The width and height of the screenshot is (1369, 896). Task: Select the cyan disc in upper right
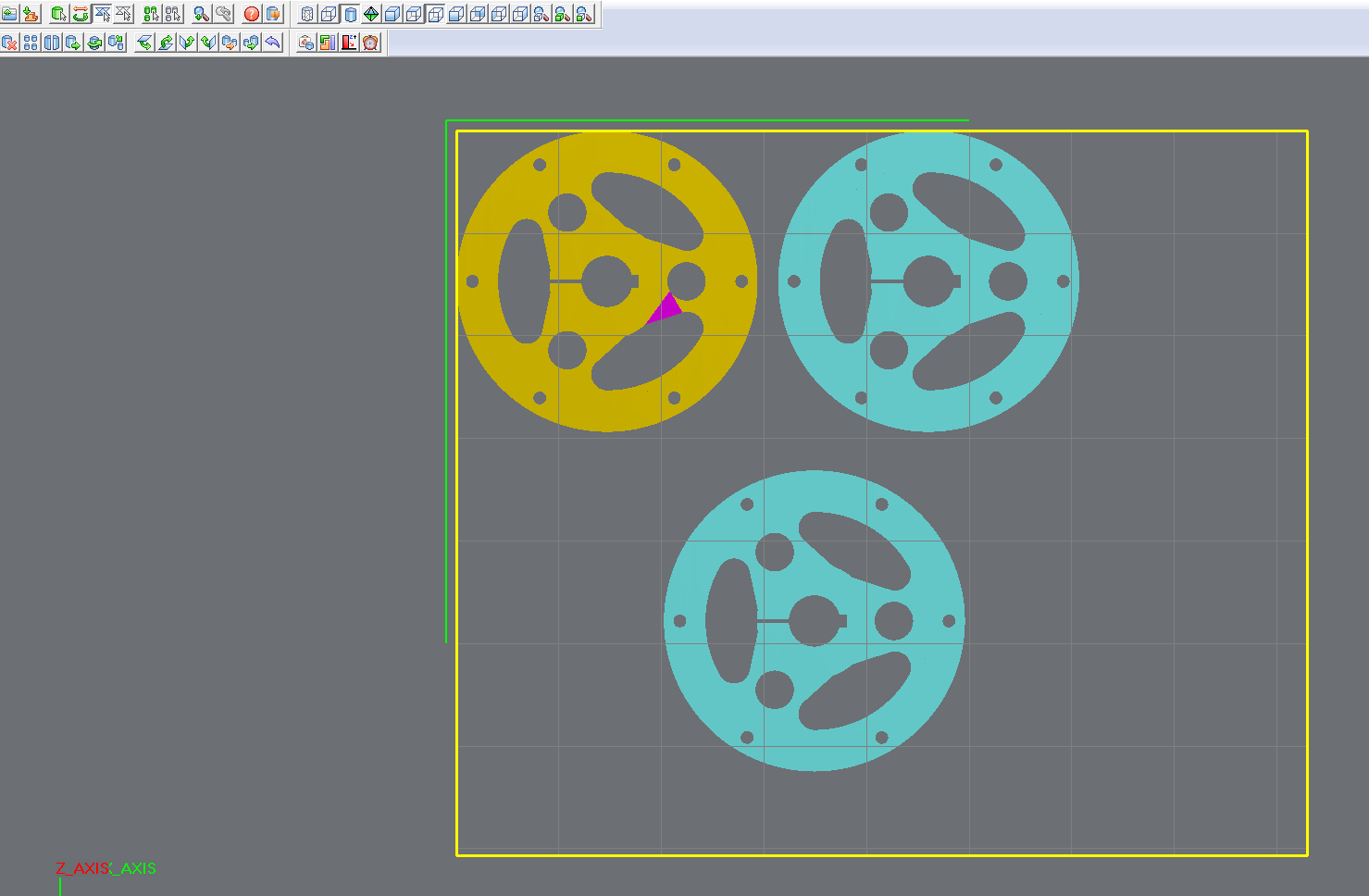[1046, 352]
